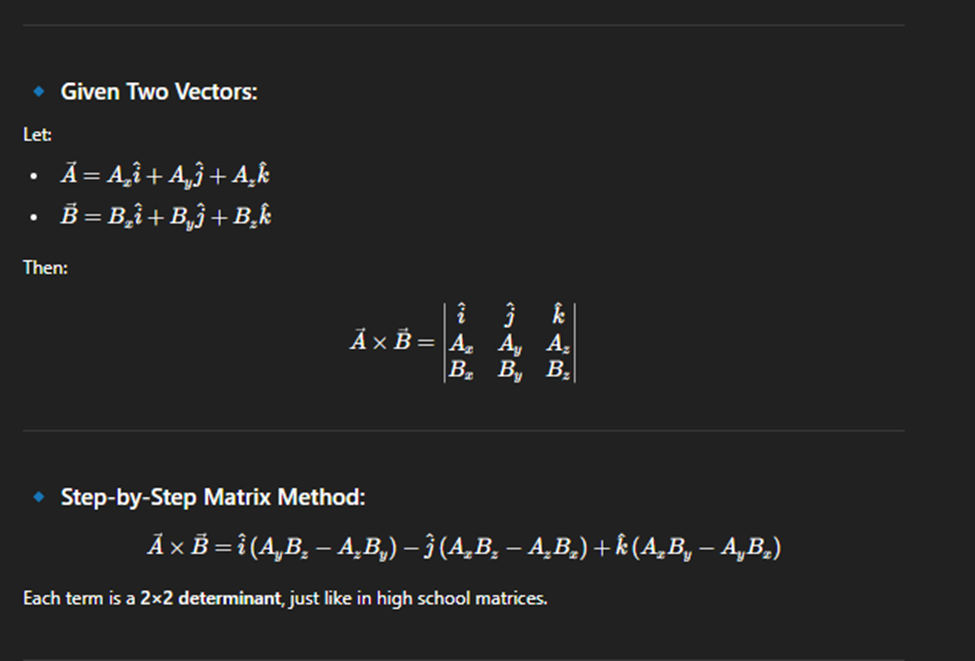Click the word Let: above the vectors
975x661 pixels.
[37, 133]
